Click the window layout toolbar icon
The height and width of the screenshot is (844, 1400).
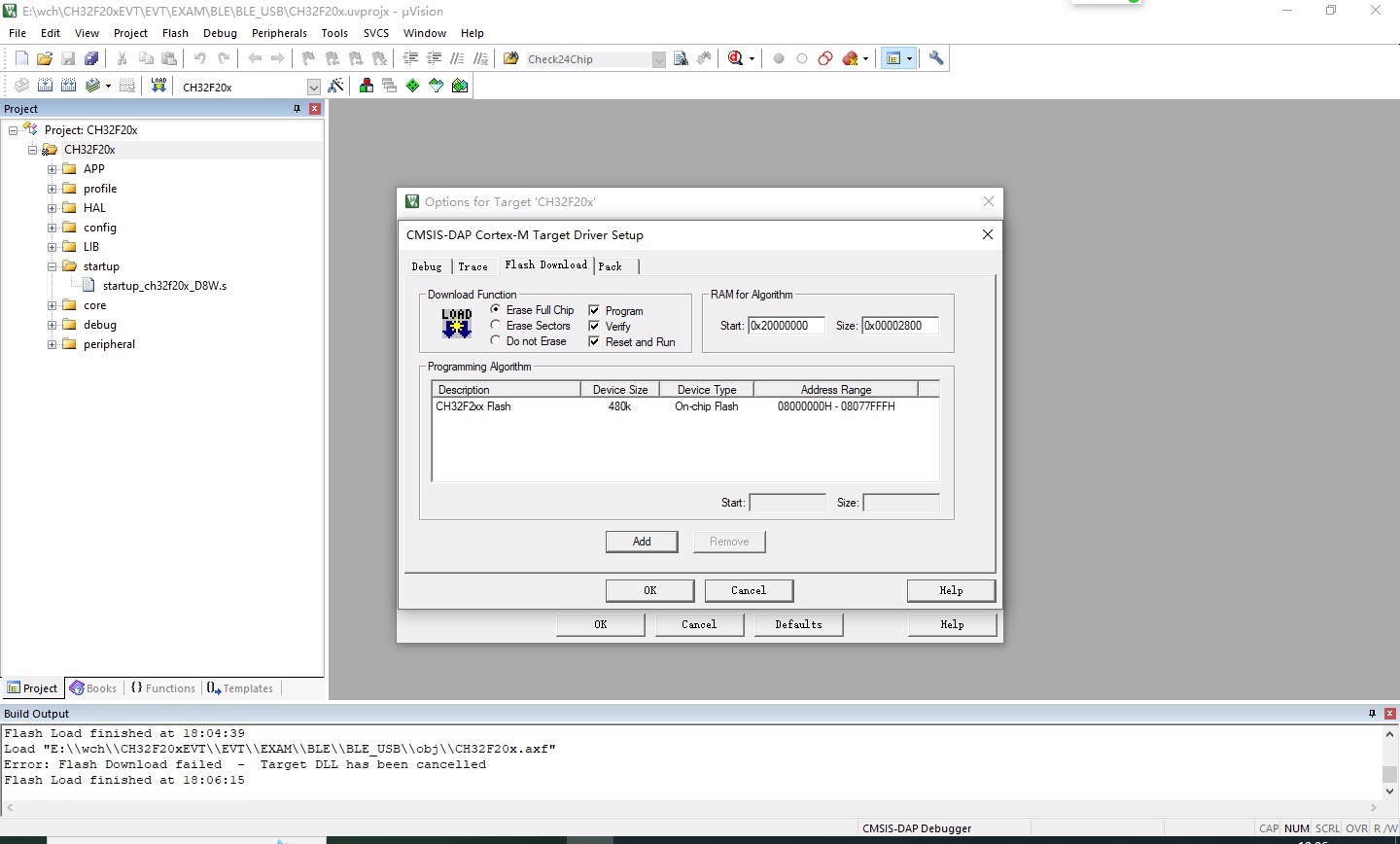click(x=893, y=58)
